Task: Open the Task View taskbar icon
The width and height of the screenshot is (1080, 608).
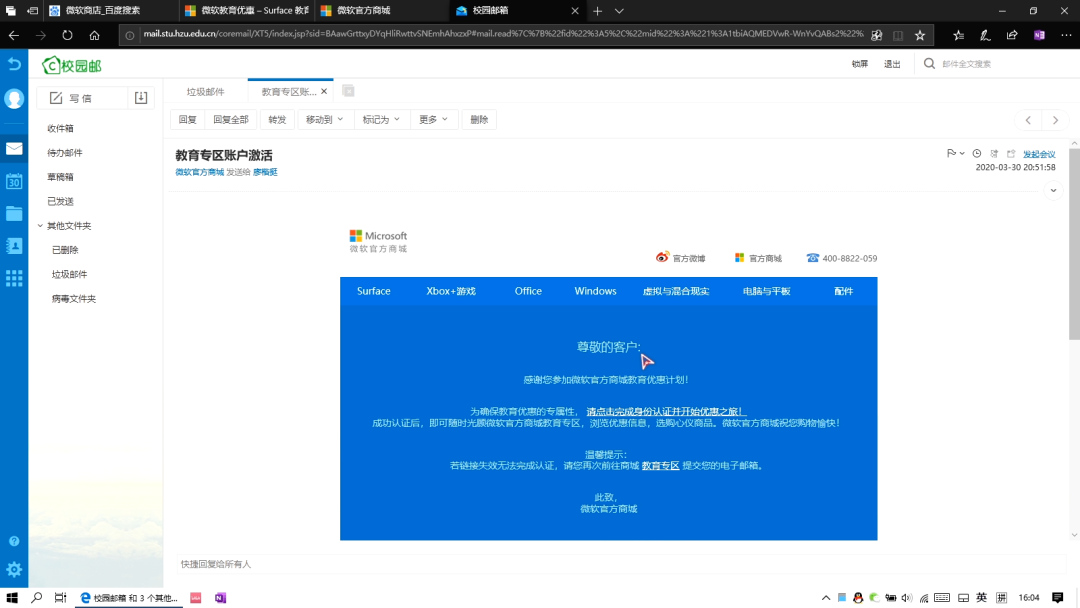Action: (61, 598)
